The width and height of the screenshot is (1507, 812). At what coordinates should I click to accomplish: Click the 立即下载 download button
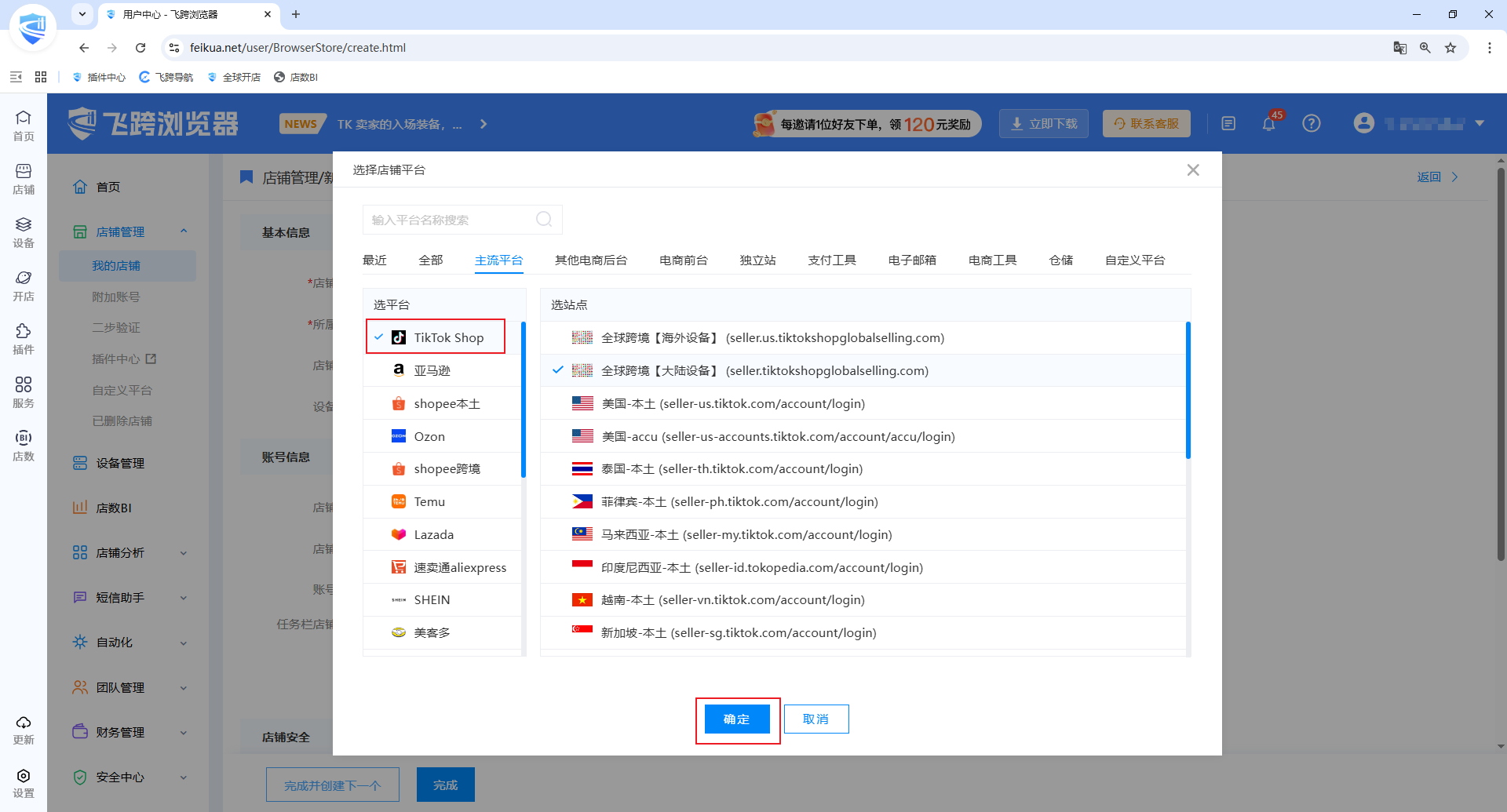point(1044,124)
